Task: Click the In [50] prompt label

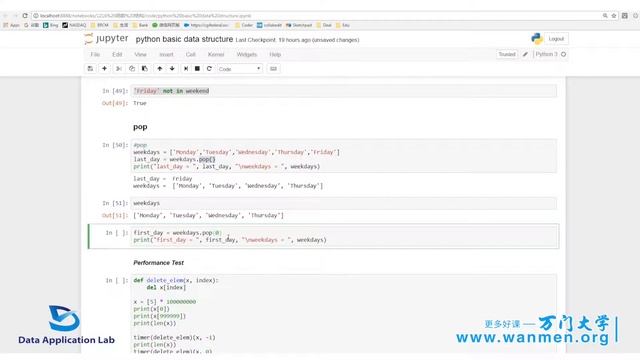Action: (x=115, y=145)
